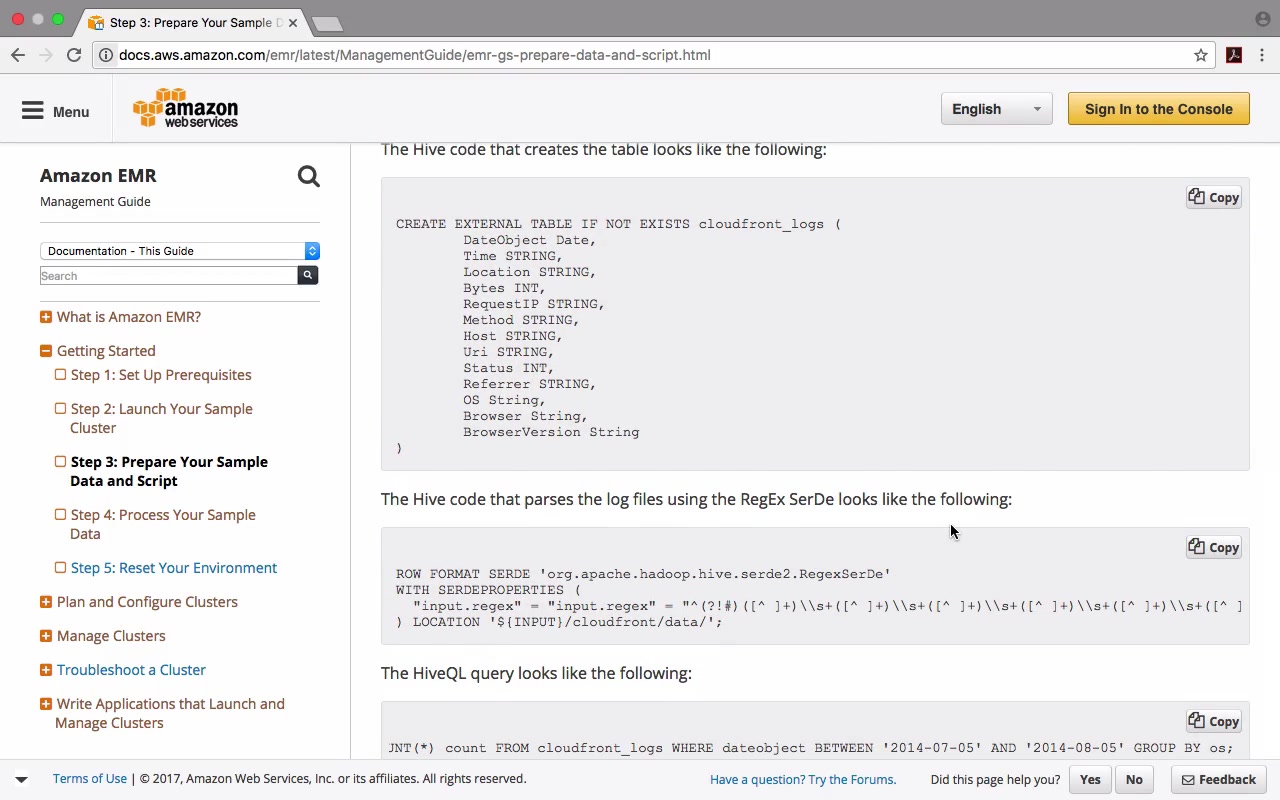Open the sidebar magnifier search icon
The image size is (1280, 800).
click(x=308, y=177)
